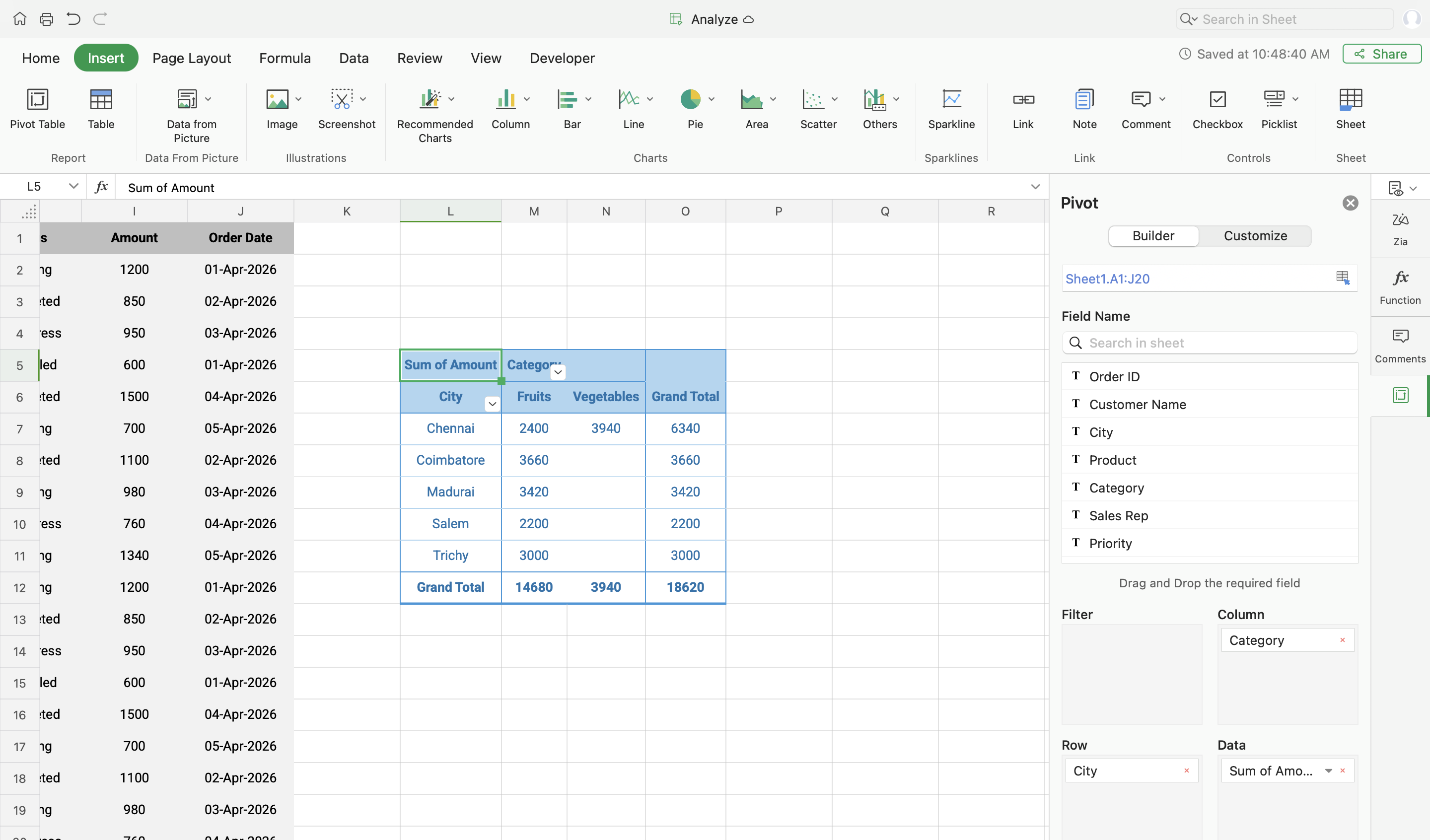The width and height of the screenshot is (1430, 840).
Task: Click the range selector icon beside Sheet1.A1:J20
Action: (1342, 278)
